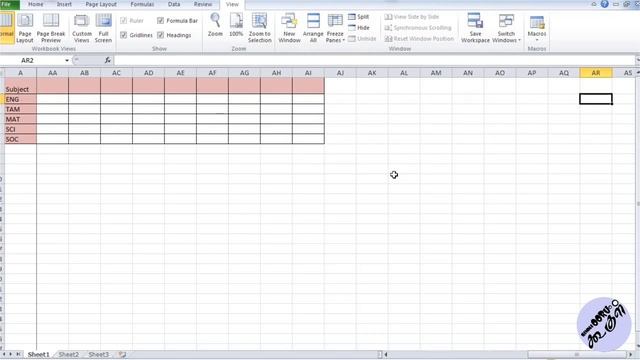Switch to the Data tab

(x=174, y=4)
